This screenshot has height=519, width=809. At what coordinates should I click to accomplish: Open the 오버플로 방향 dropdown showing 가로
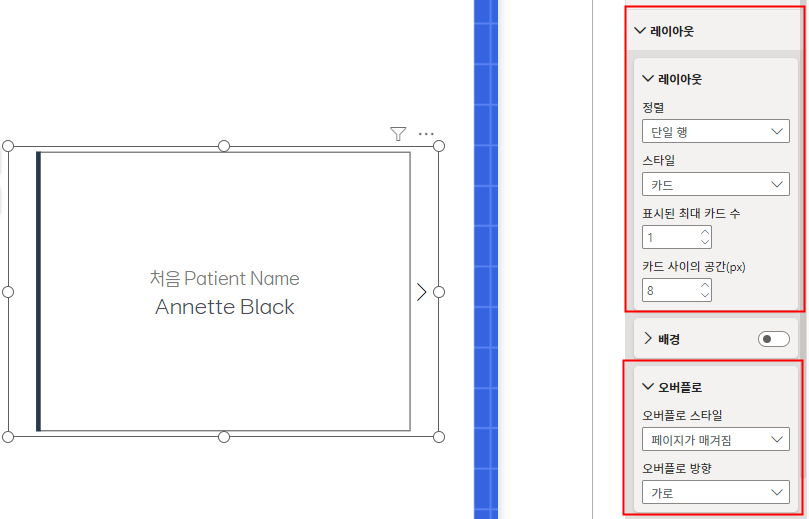click(x=716, y=492)
